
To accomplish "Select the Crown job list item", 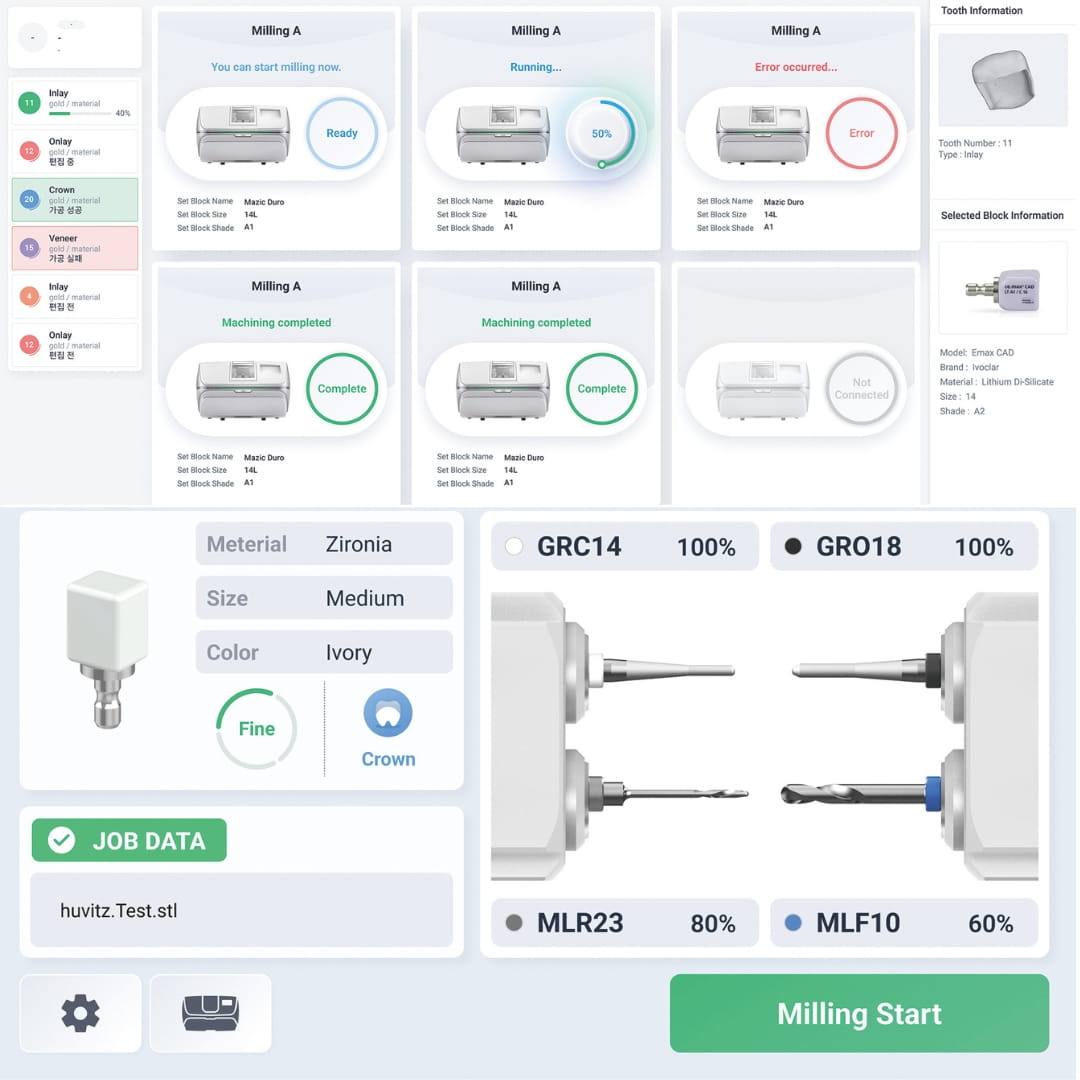I will pos(74,200).
